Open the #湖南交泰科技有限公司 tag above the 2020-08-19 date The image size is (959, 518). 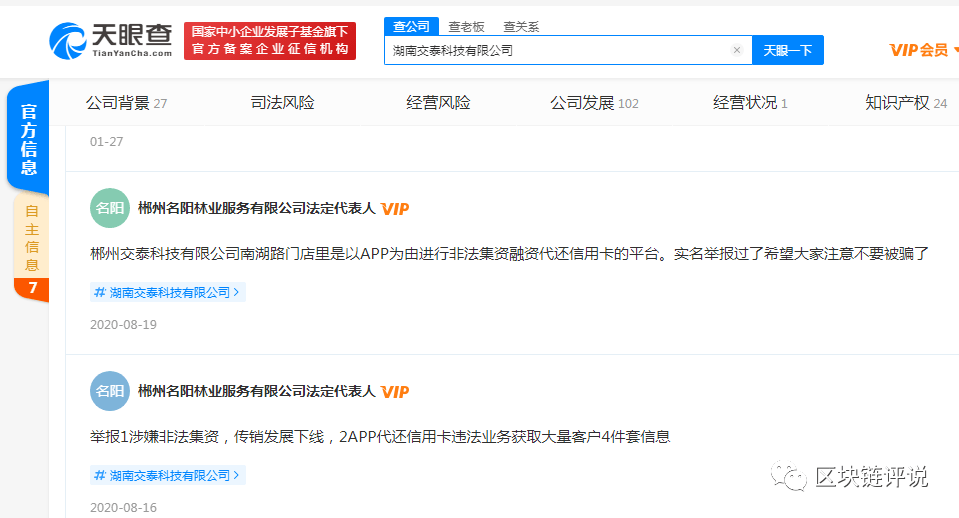pyautogui.click(x=168, y=292)
